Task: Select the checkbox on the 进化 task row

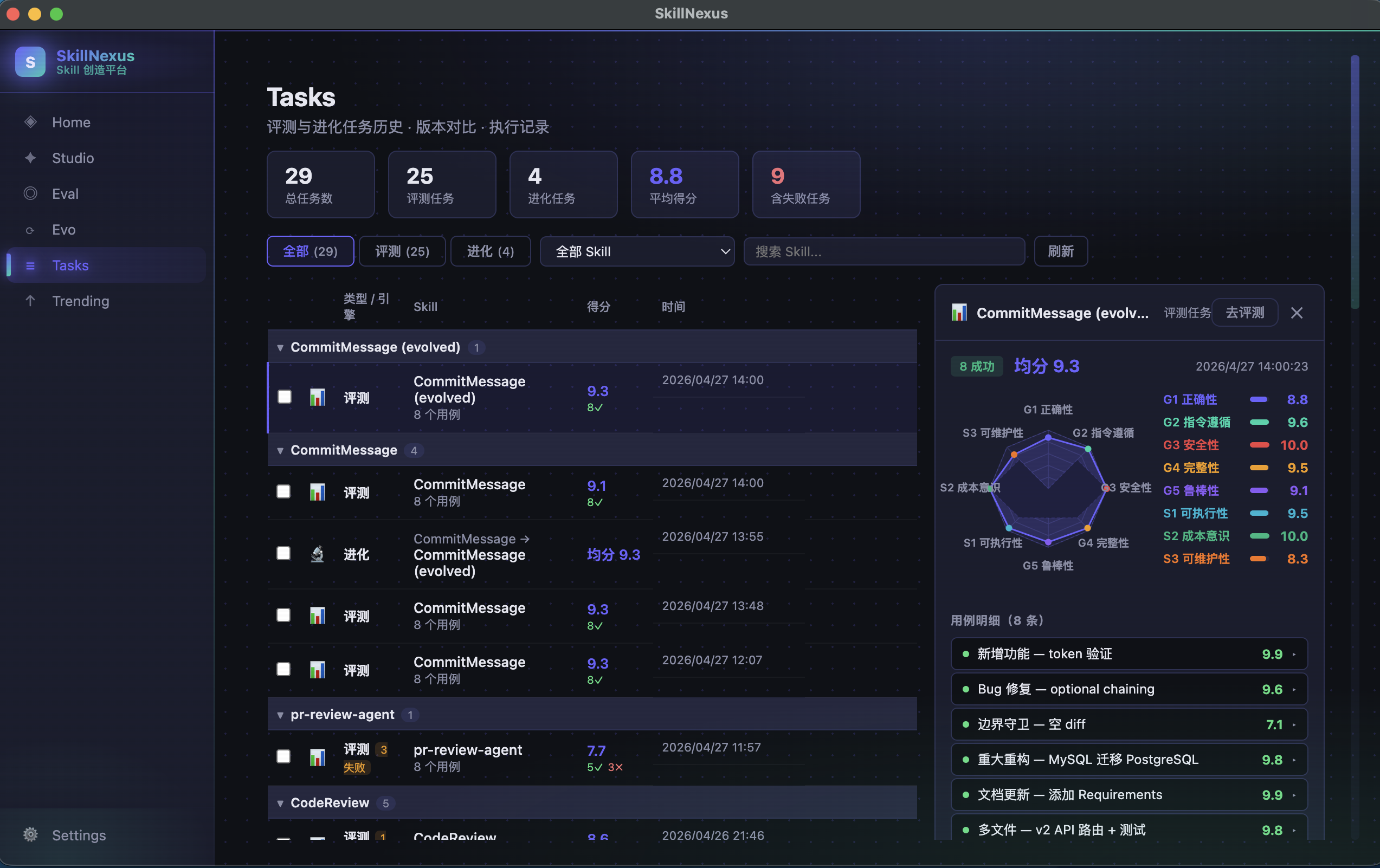Action: click(x=283, y=553)
